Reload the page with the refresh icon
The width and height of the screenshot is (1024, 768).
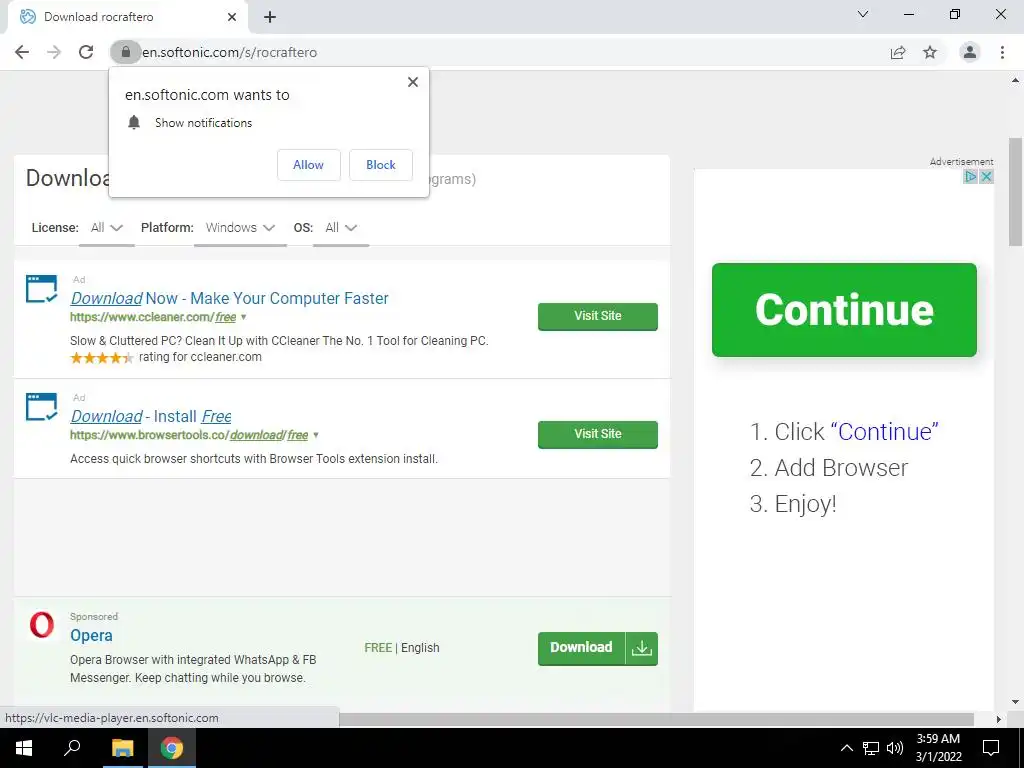[x=86, y=52]
